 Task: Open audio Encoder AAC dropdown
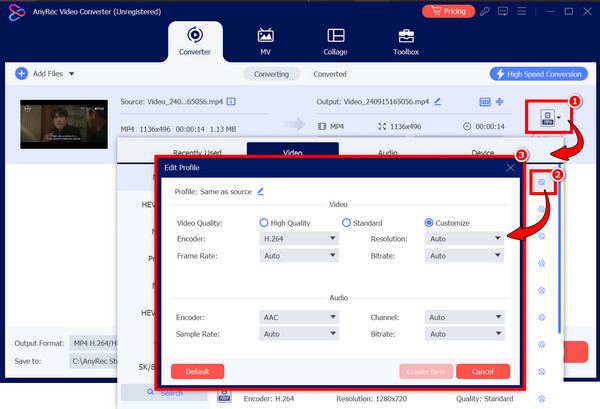coord(299,317)
